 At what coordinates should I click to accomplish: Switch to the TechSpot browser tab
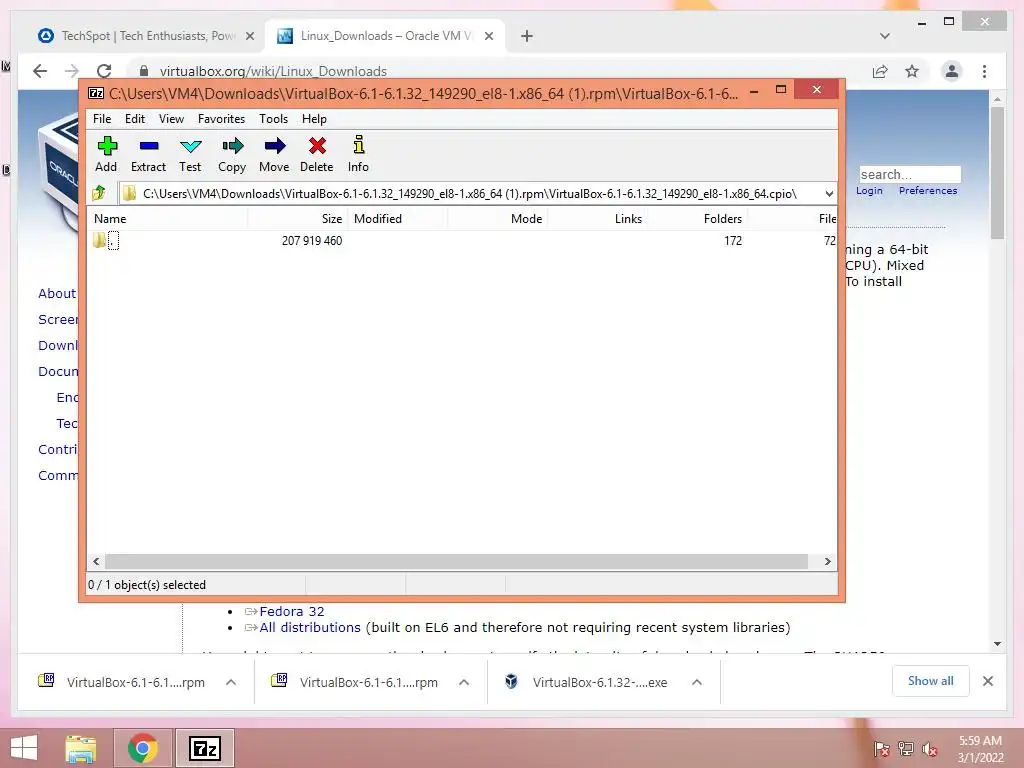139,36
